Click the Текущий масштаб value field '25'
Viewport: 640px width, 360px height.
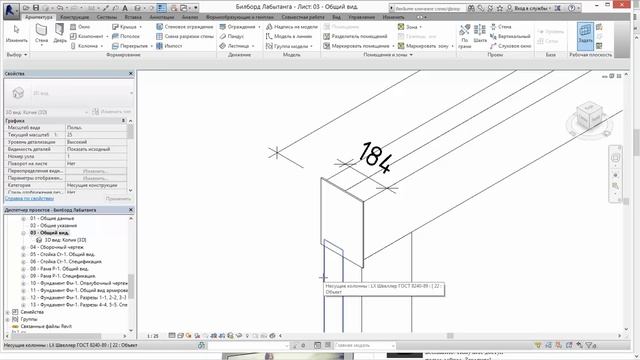point(96,135)
